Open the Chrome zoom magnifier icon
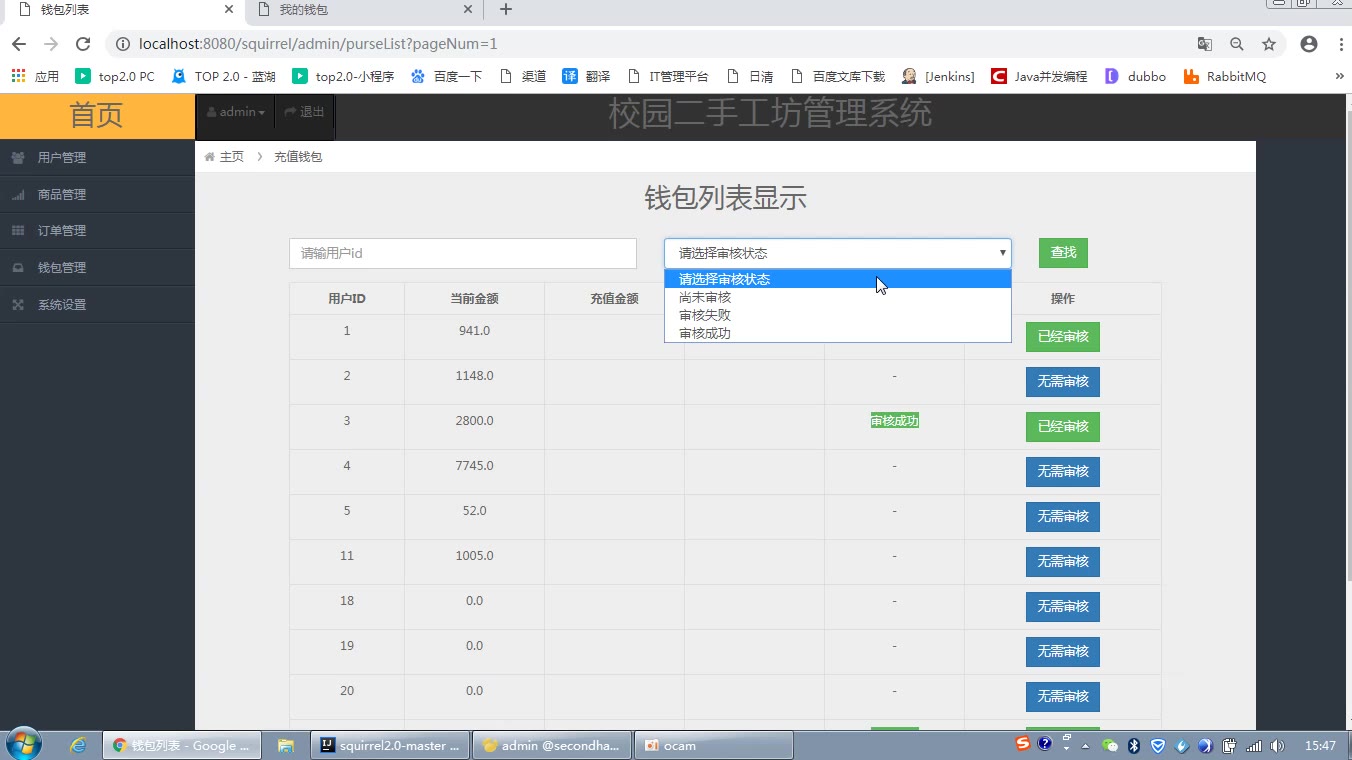 [x=1237, y=44]
